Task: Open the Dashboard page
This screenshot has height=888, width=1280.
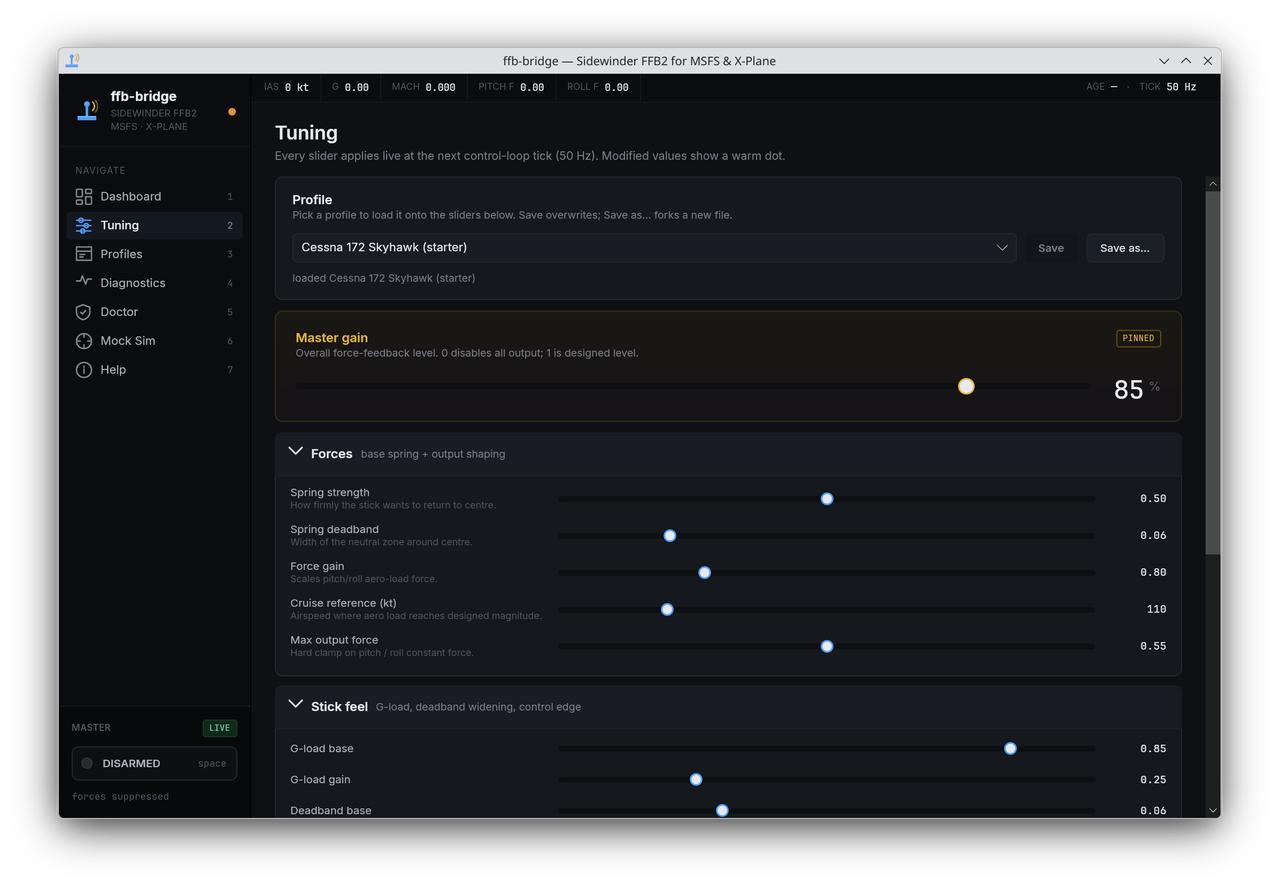Action: [155, 197]
